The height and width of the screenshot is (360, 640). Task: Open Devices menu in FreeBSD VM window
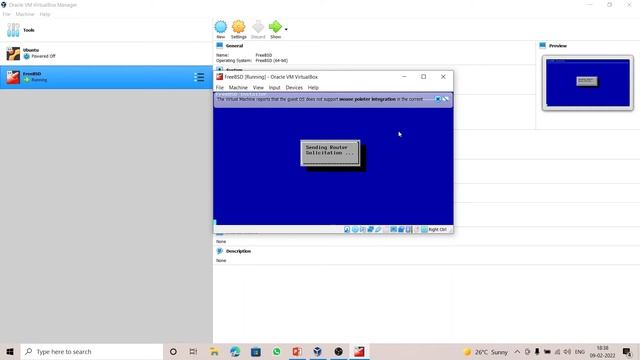tap(294, 87)
